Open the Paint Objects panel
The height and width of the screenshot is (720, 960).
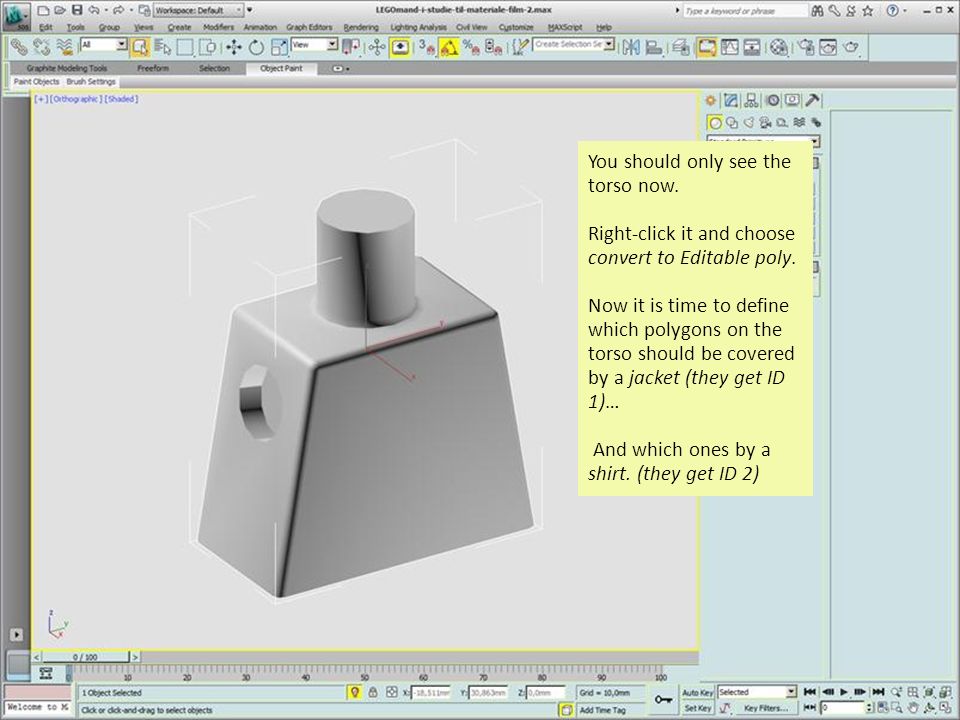(x=37, y=82)
